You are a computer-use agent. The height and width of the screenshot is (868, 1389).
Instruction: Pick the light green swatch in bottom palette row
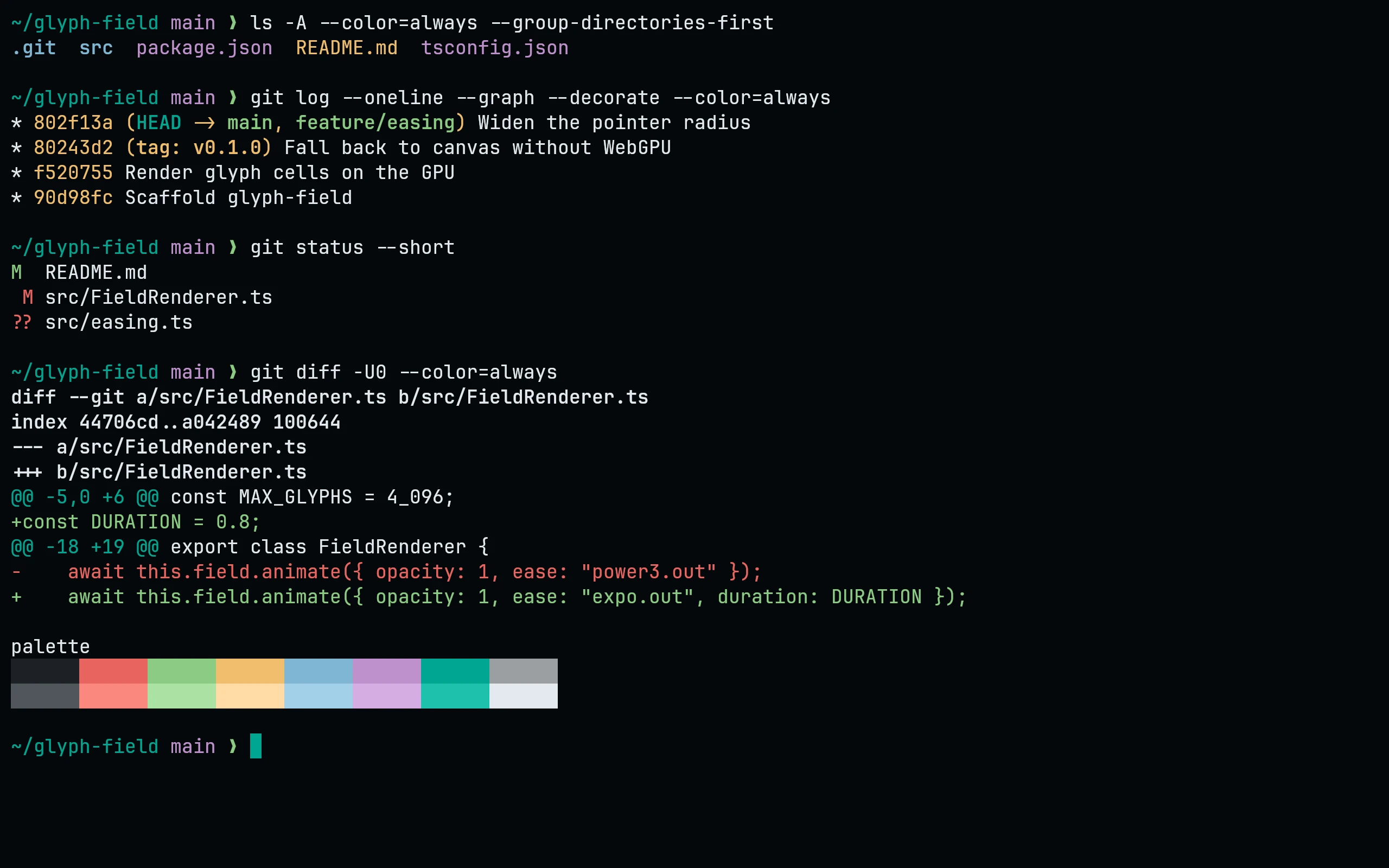[x=181, y=696]
